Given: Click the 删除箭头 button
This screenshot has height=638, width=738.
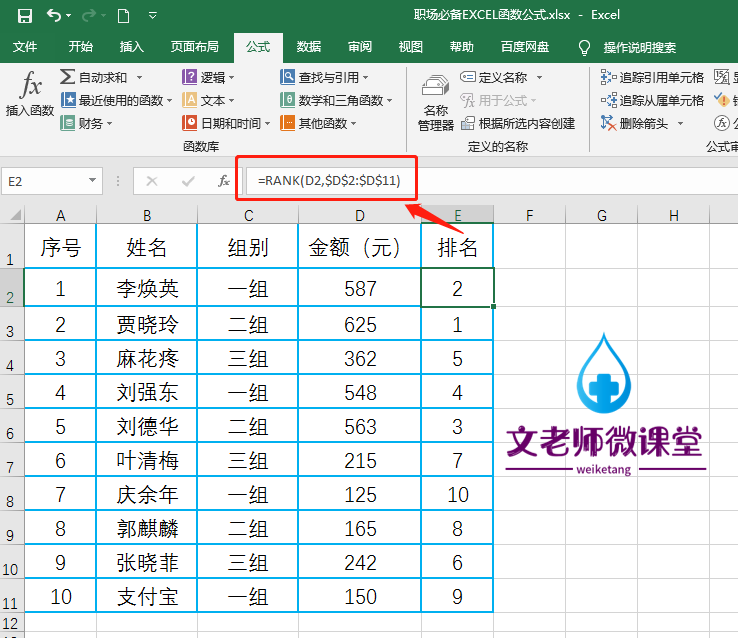Looking at the screenshot, I should (x=634, y=123).
